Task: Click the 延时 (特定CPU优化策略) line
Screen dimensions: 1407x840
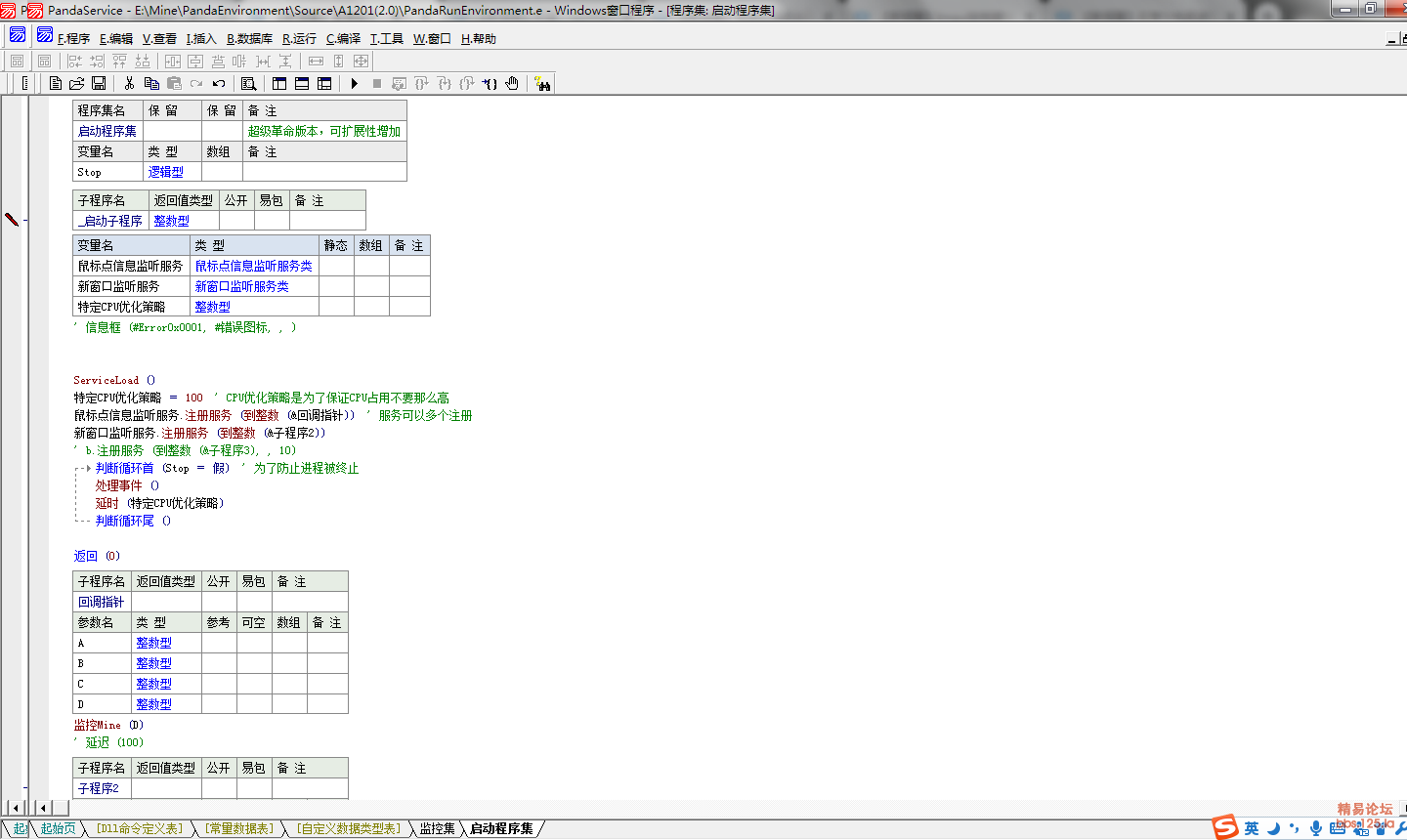Action: coord(159,503)
